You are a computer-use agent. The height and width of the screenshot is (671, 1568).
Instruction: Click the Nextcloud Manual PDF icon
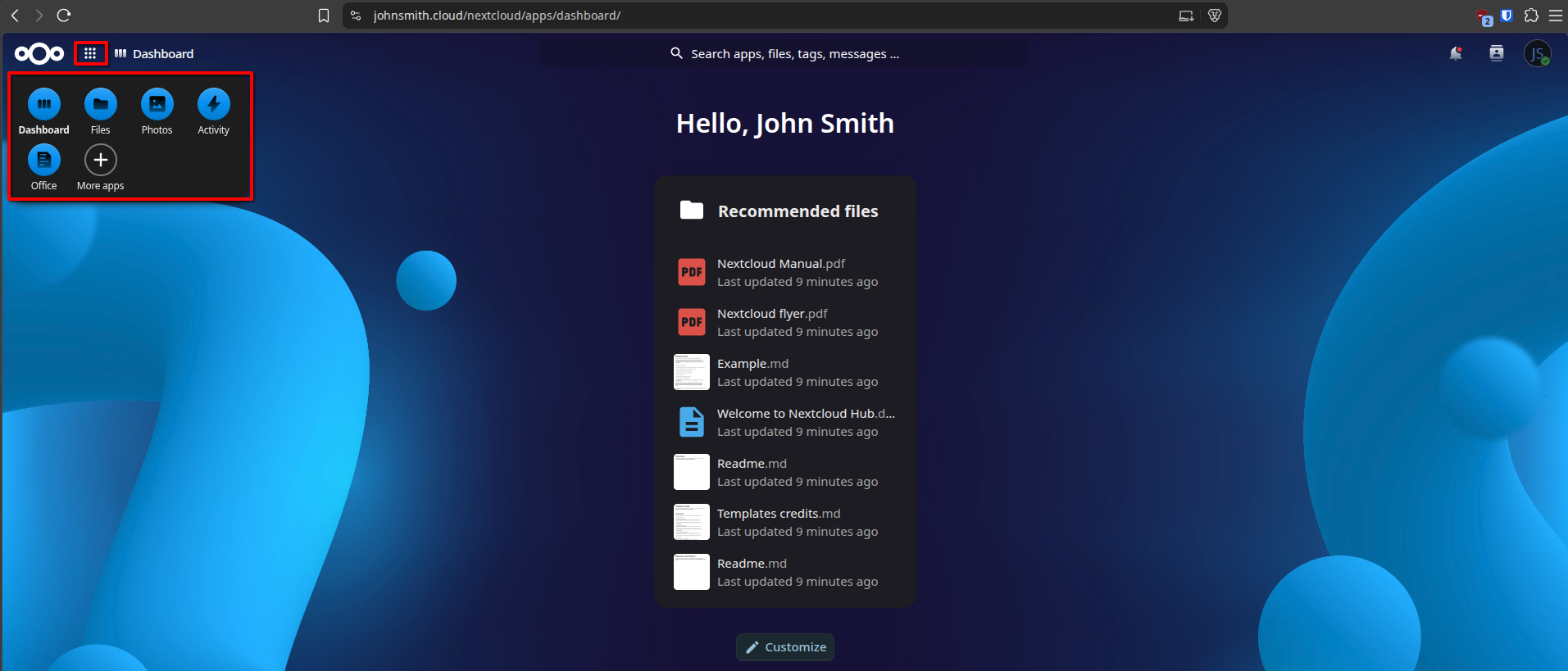click(x=692, y=272)
